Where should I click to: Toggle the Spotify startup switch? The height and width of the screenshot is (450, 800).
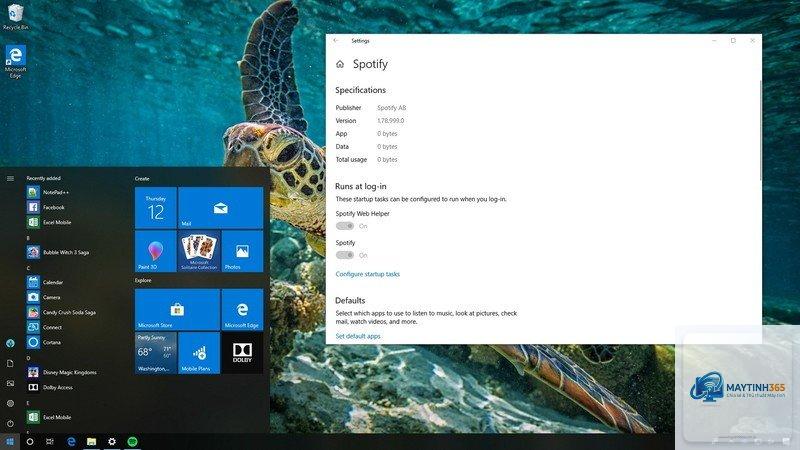pyautogui.click(x=345, y=255)
